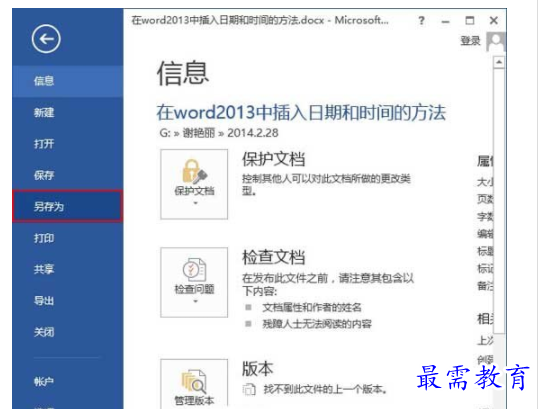Click the scrollbar up arrow

(x=499, y=62)
